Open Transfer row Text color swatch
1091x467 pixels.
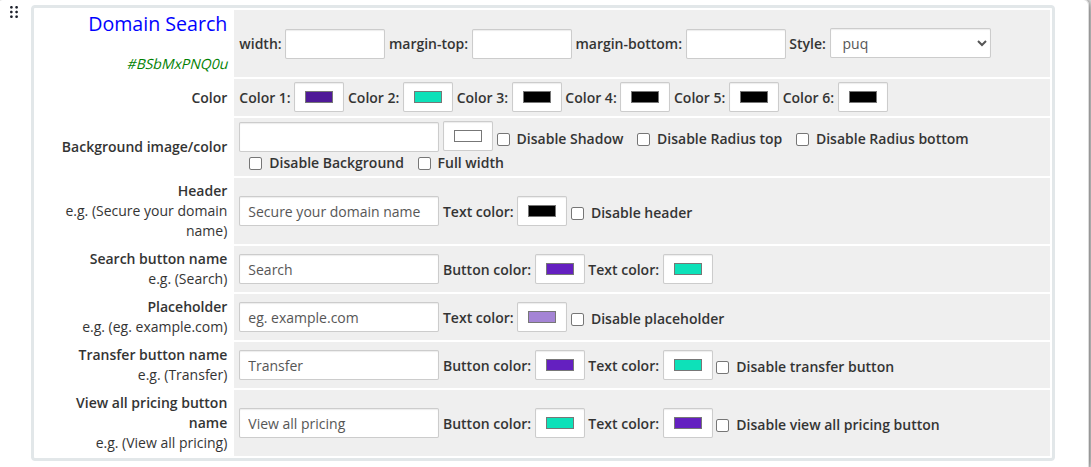[x=688, y=365]
